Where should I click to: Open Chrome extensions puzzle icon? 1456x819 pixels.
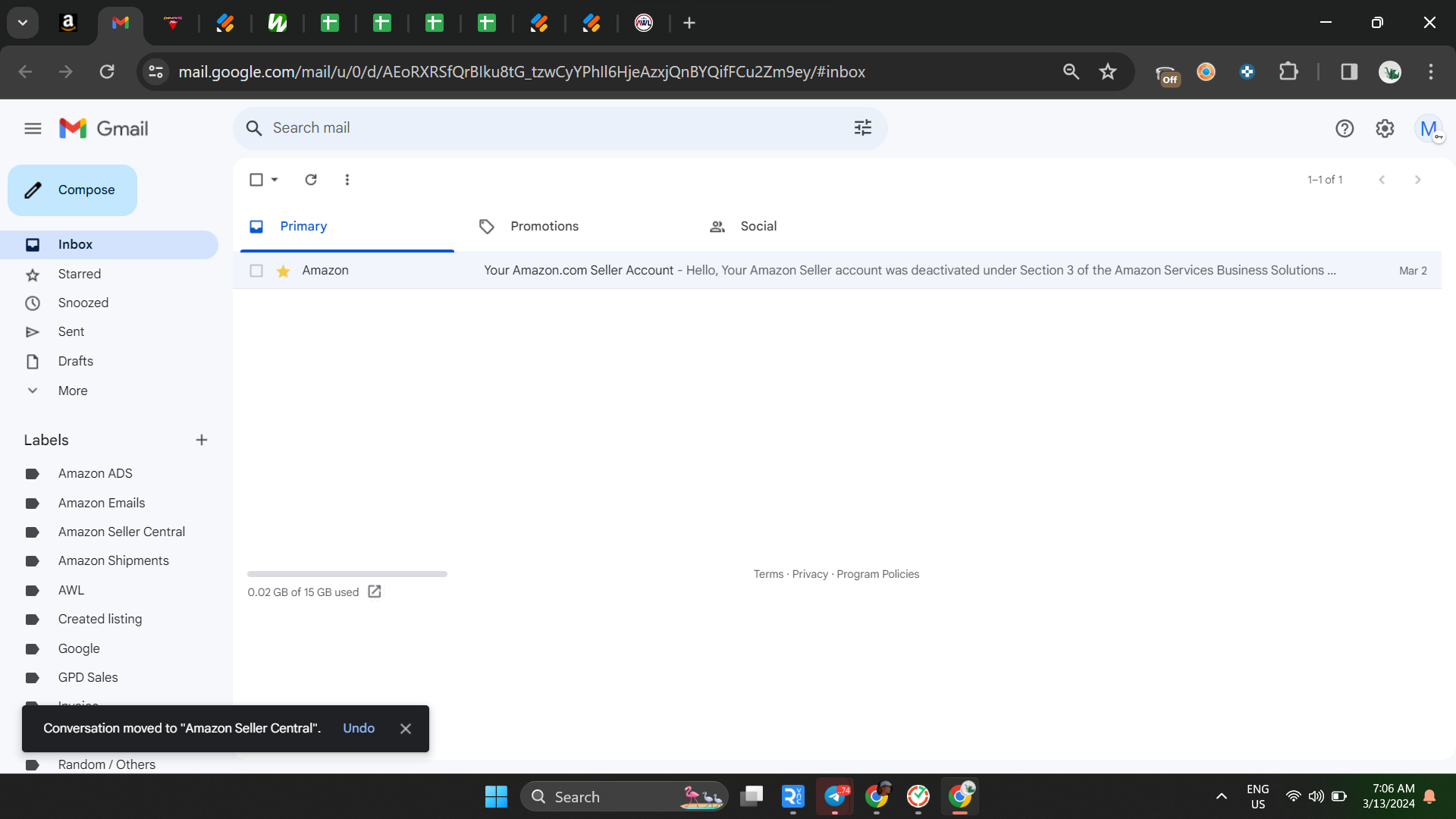pos(1288,72)
